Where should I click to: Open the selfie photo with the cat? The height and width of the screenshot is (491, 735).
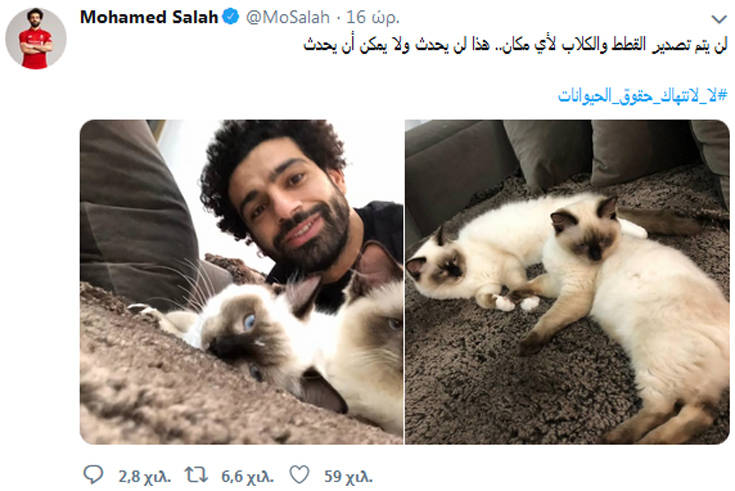[241, 282]
